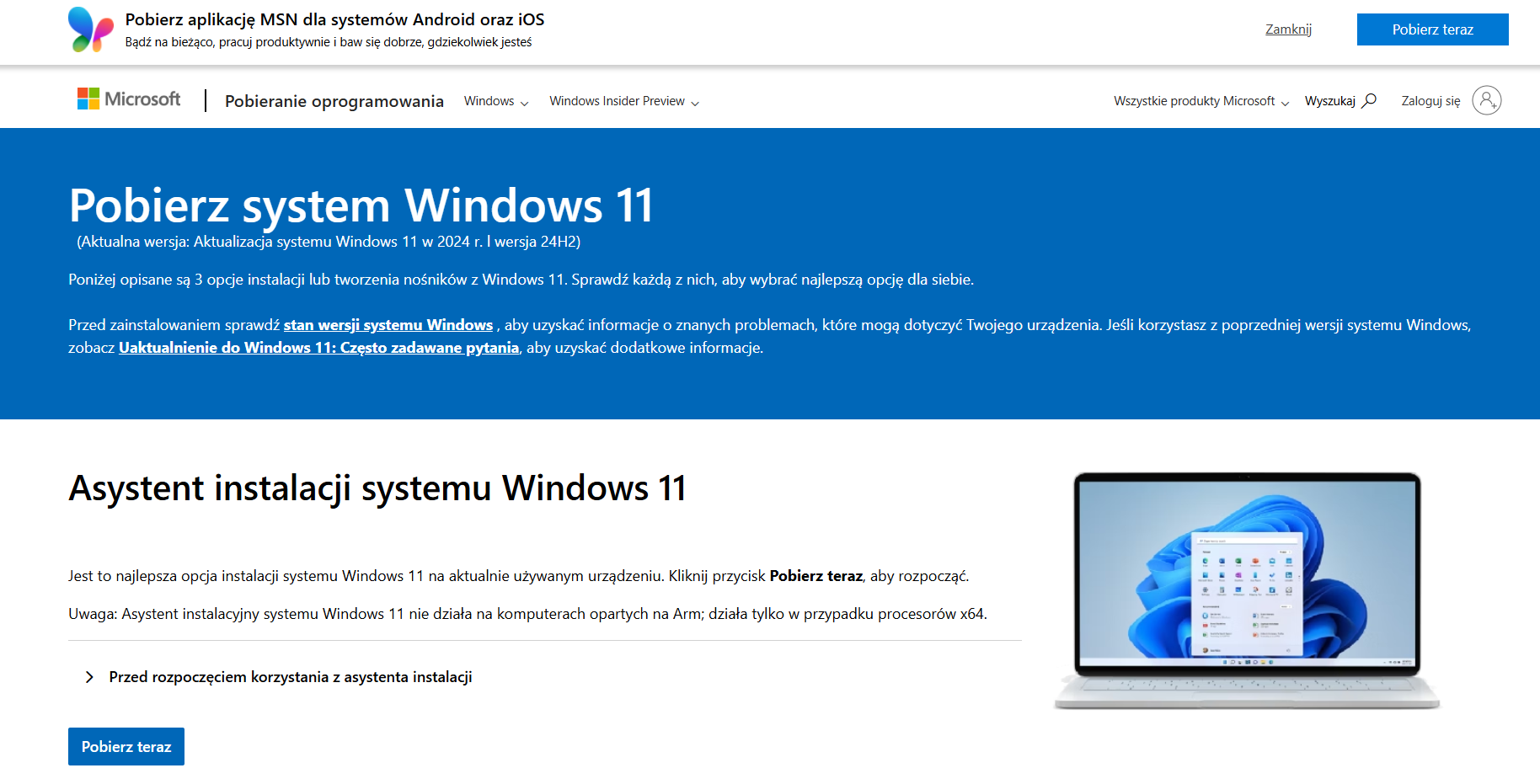Open Uaktualnienie do Windows 11 FAQ link

318,348
